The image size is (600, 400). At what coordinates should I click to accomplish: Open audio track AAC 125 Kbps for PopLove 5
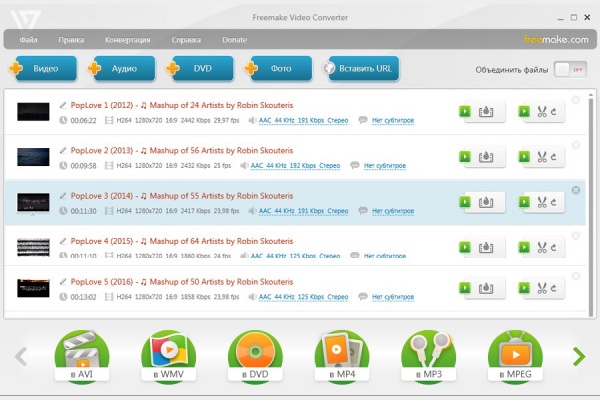303,297
